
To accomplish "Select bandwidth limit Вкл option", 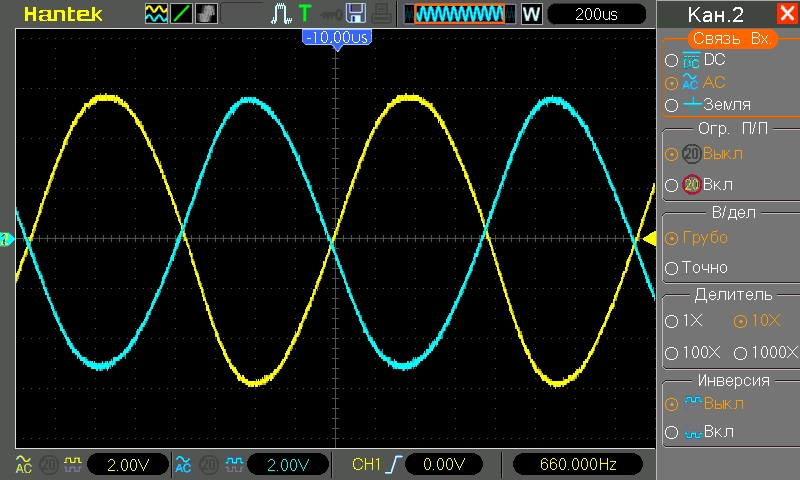I will 671,185.
